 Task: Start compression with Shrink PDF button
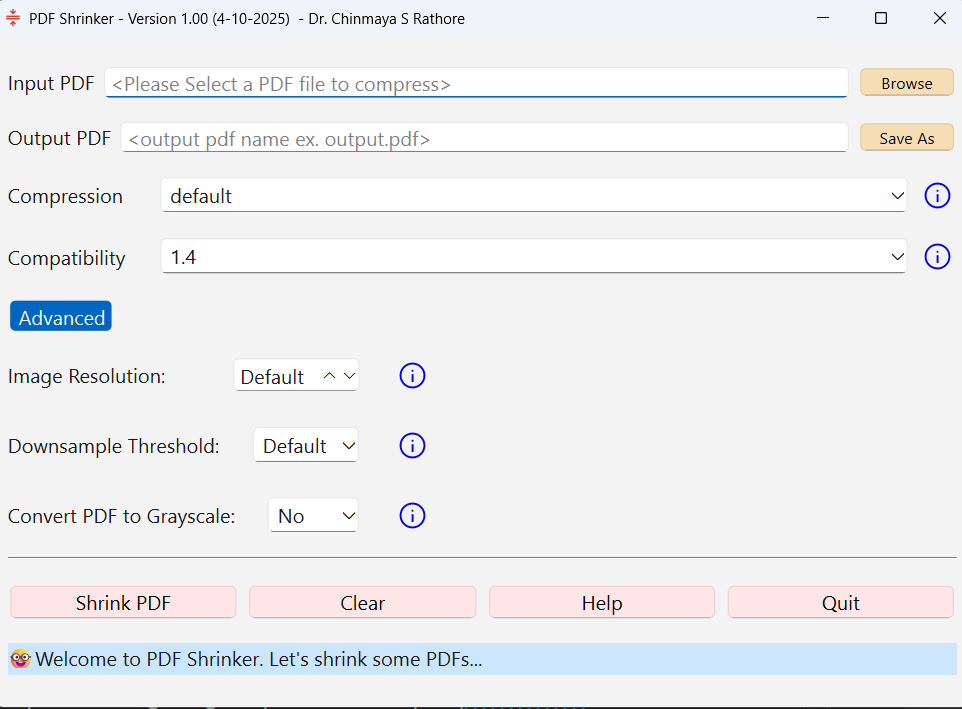click(123, 603)
